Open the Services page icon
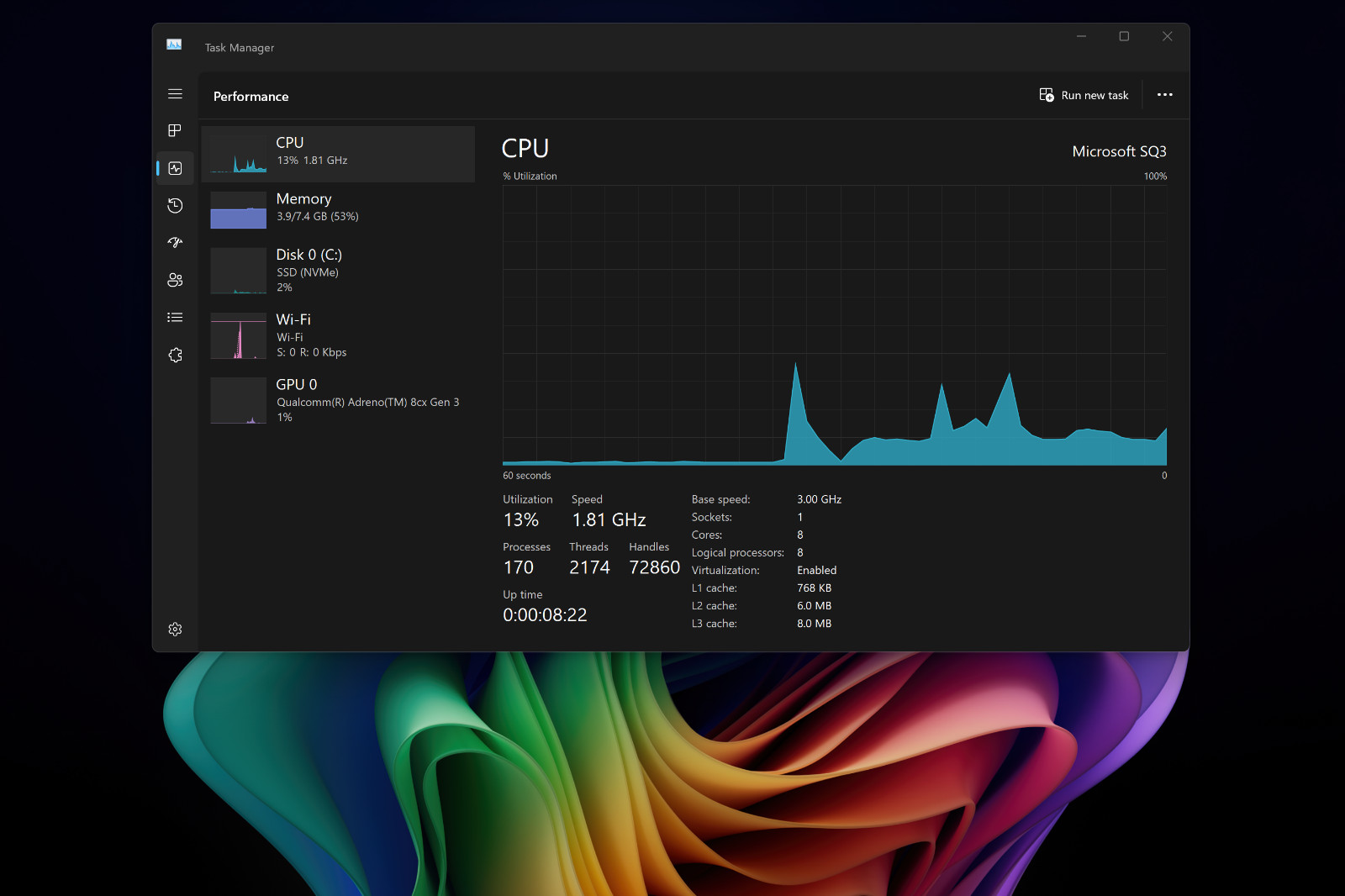The width and height of the screenshot is (1345, 896). pos(175,355)
